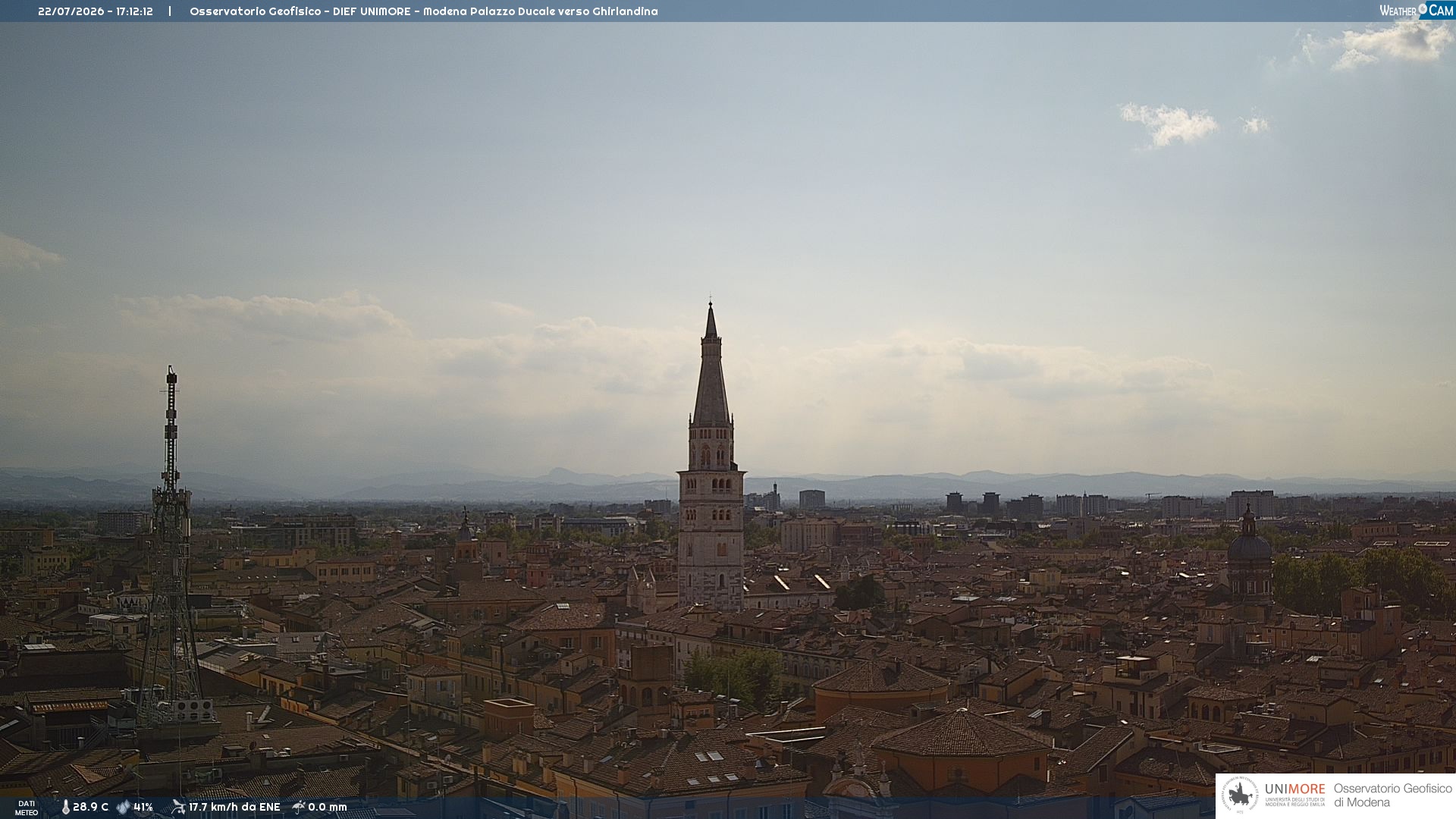
Task: Click the DATI METEO label
Action: coord(27,808)
